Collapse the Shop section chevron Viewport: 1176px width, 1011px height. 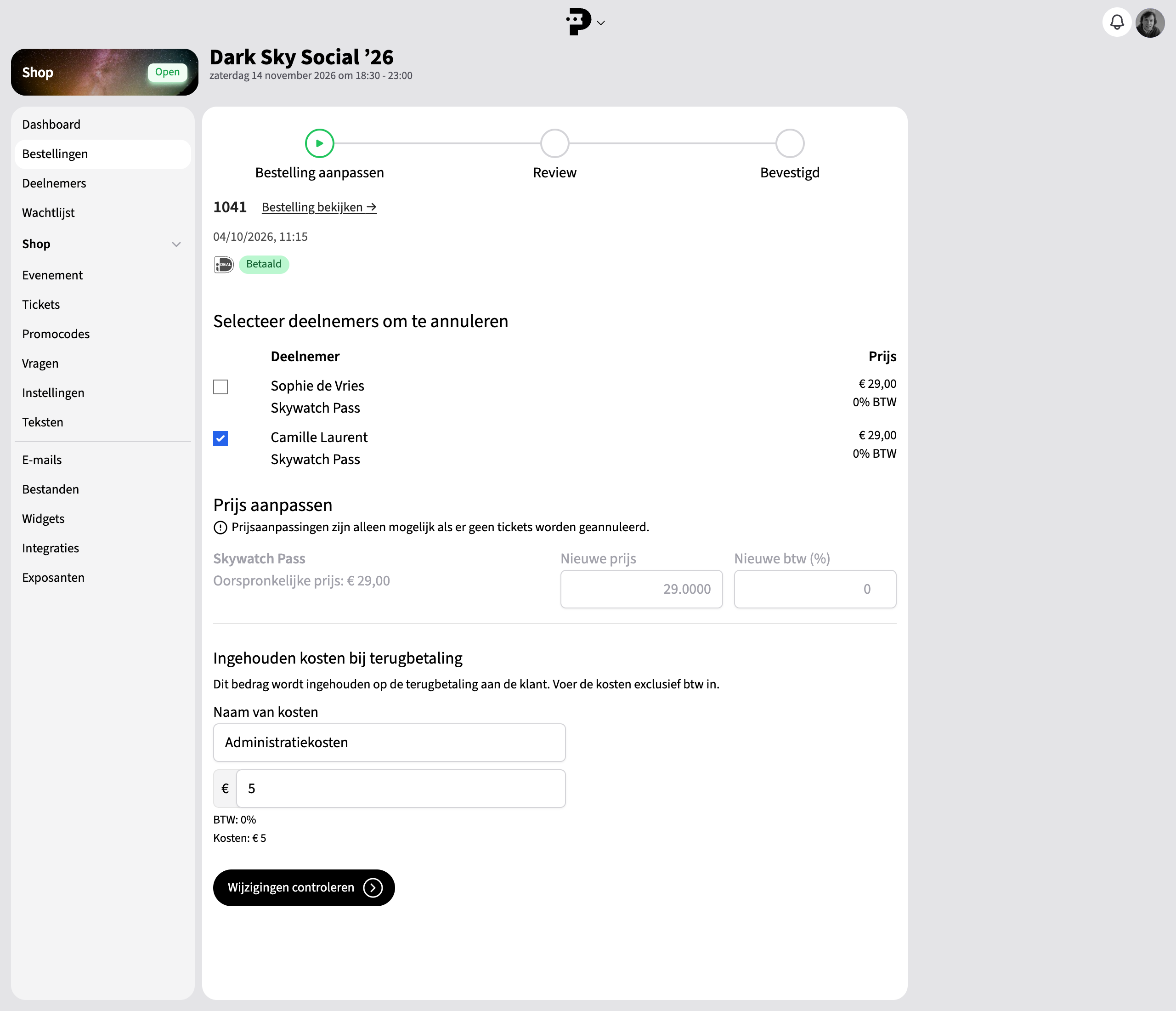[x=176, y=244]
